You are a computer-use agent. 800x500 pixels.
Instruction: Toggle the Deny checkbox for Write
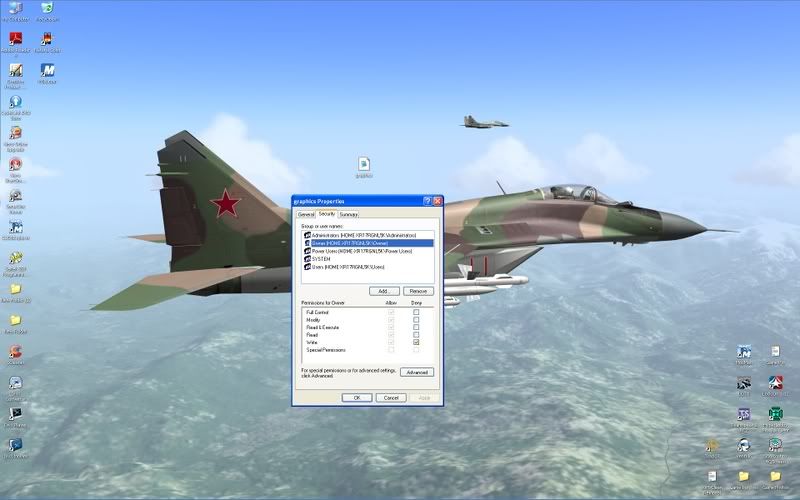(x=416, y=342)
